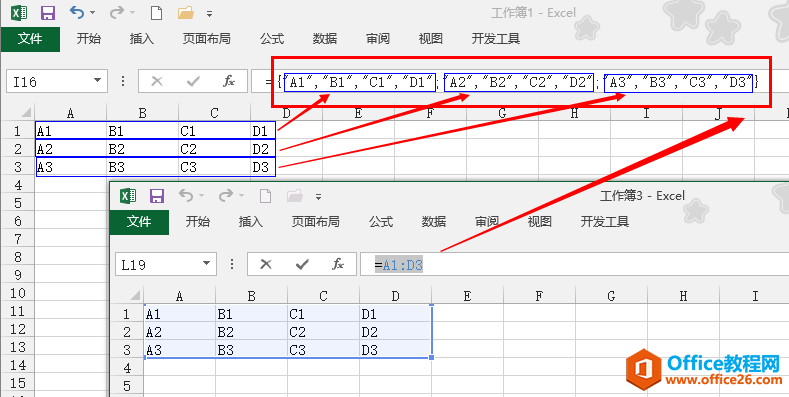Image resolution: width=789 pixels, height=397 pixels.
Task: Select cell B3 in 工作簿3 sheet
Action: [252, 350]
